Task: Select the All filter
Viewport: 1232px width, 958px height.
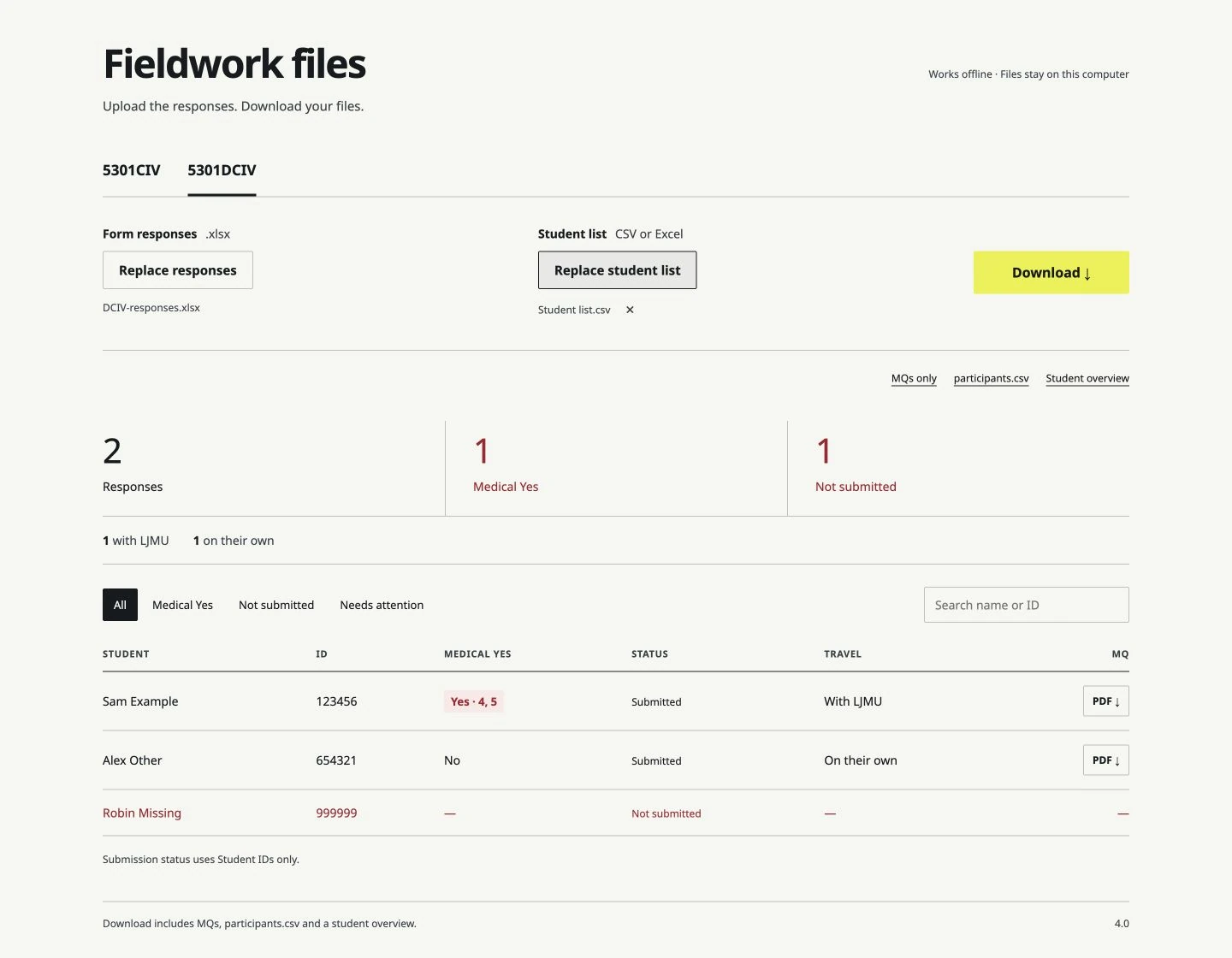Action: (120, 605)
